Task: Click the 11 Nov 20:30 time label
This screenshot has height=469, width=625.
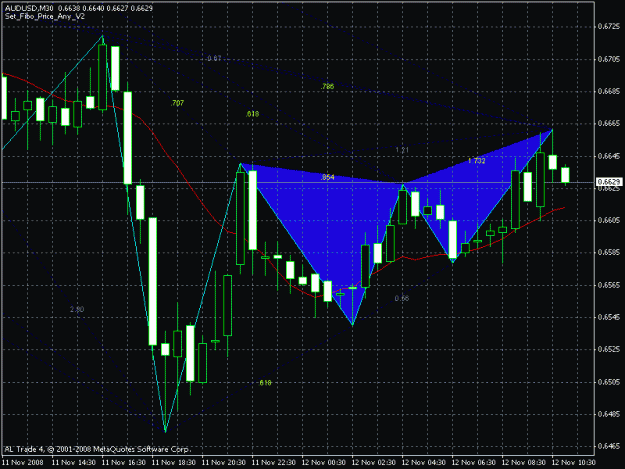Action: pos(224,462)
